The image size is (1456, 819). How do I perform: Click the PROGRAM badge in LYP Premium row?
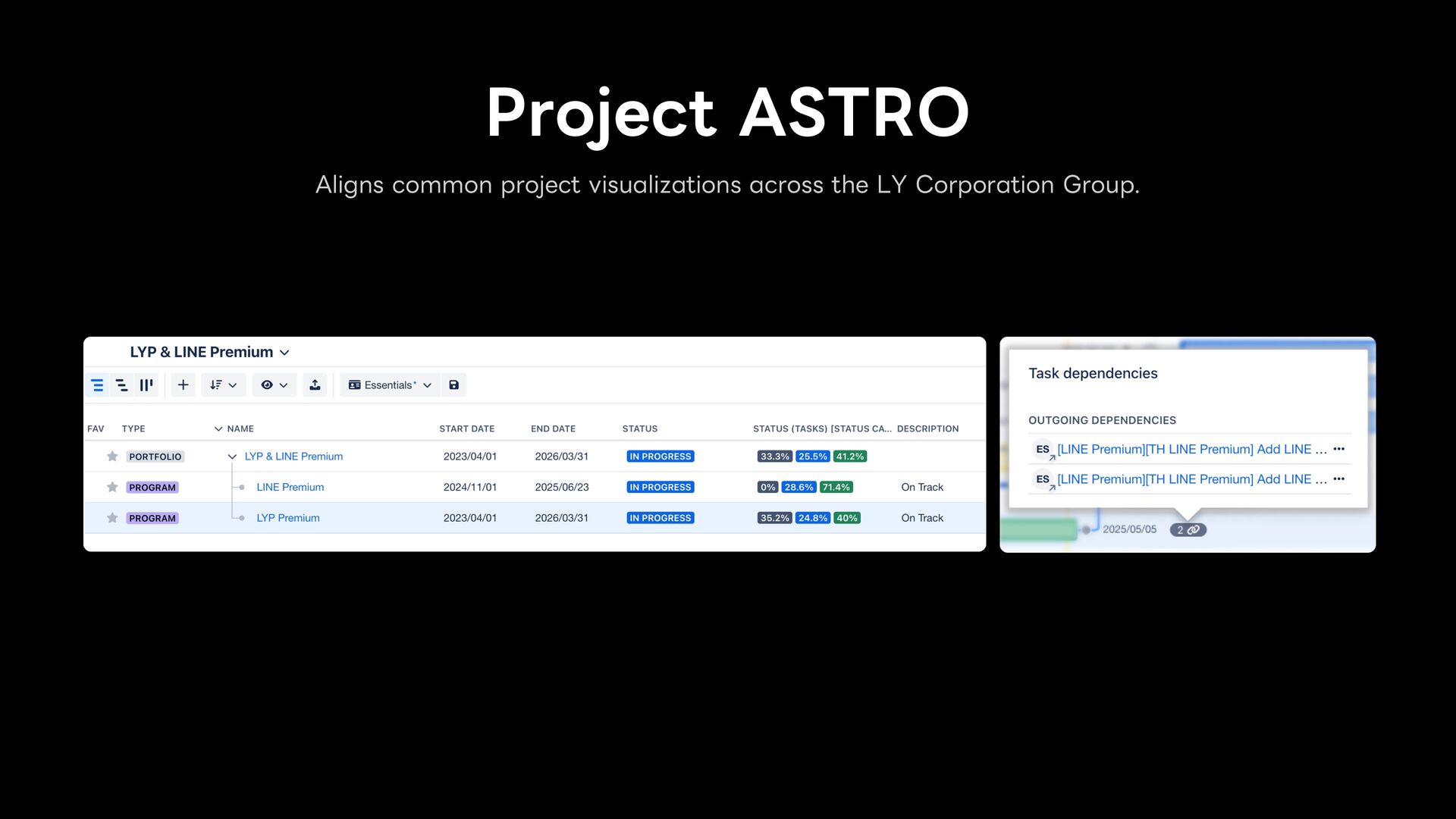pyautogui.click(x=152, y=518)
